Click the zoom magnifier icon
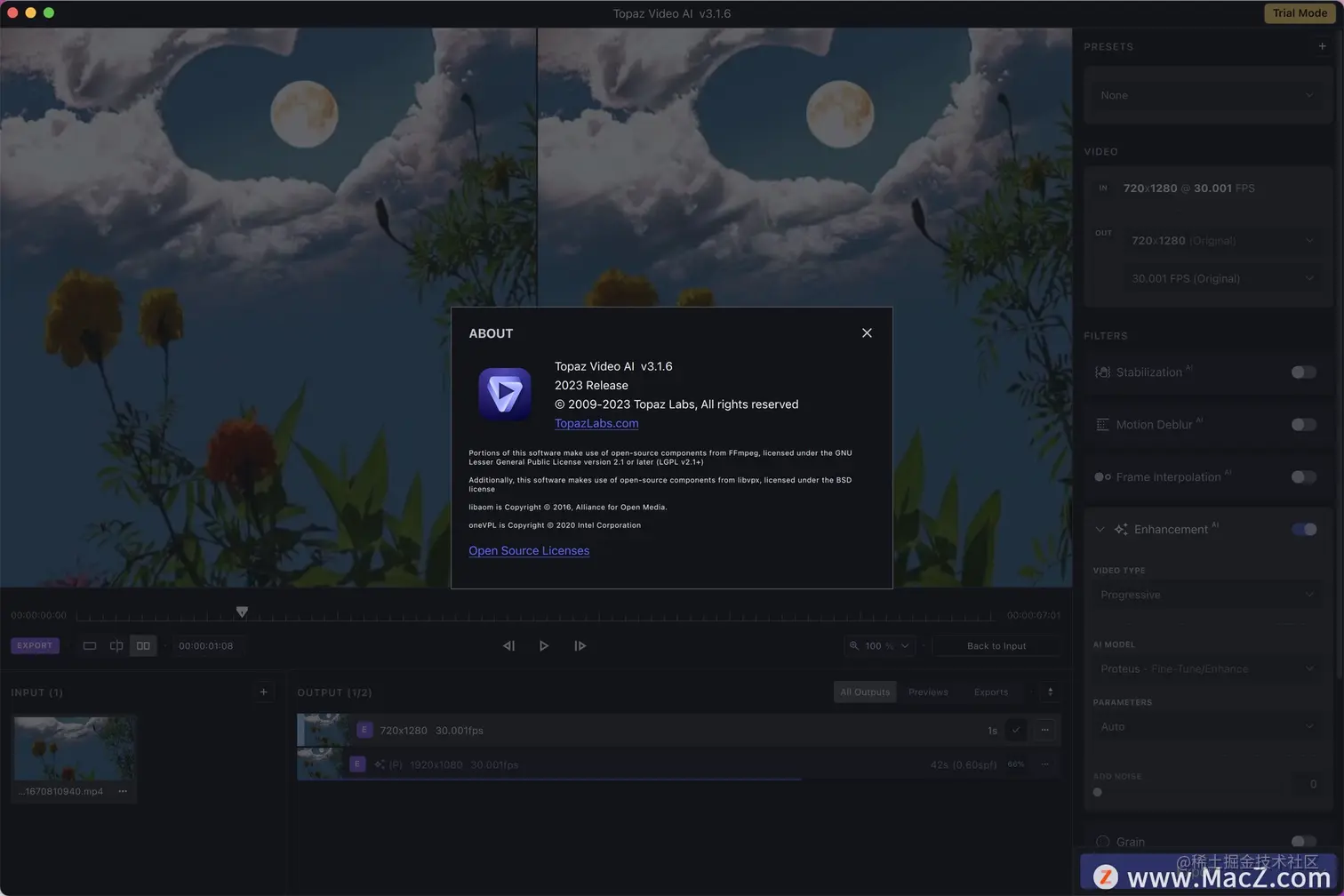The image size is (1344, 896). (x=854, y=645)
